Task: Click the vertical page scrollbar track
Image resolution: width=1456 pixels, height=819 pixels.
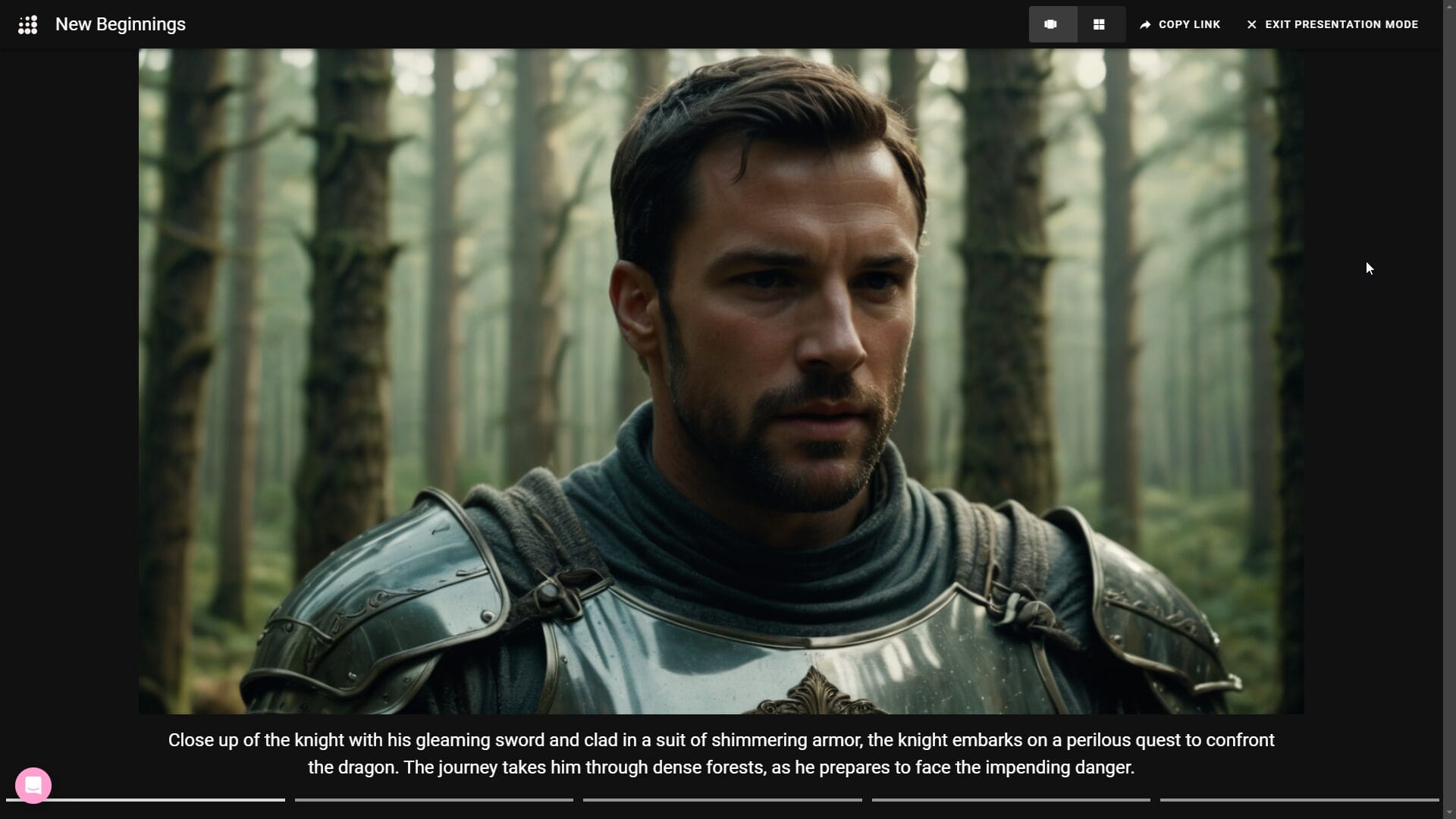Action: point(1449,409)
